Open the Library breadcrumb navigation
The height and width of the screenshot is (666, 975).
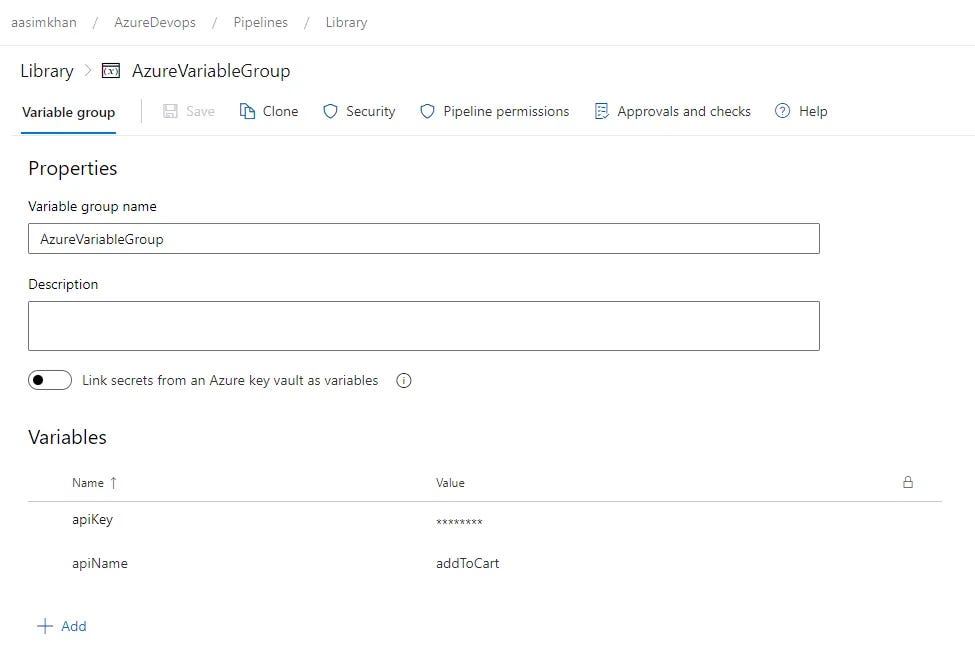346,21
